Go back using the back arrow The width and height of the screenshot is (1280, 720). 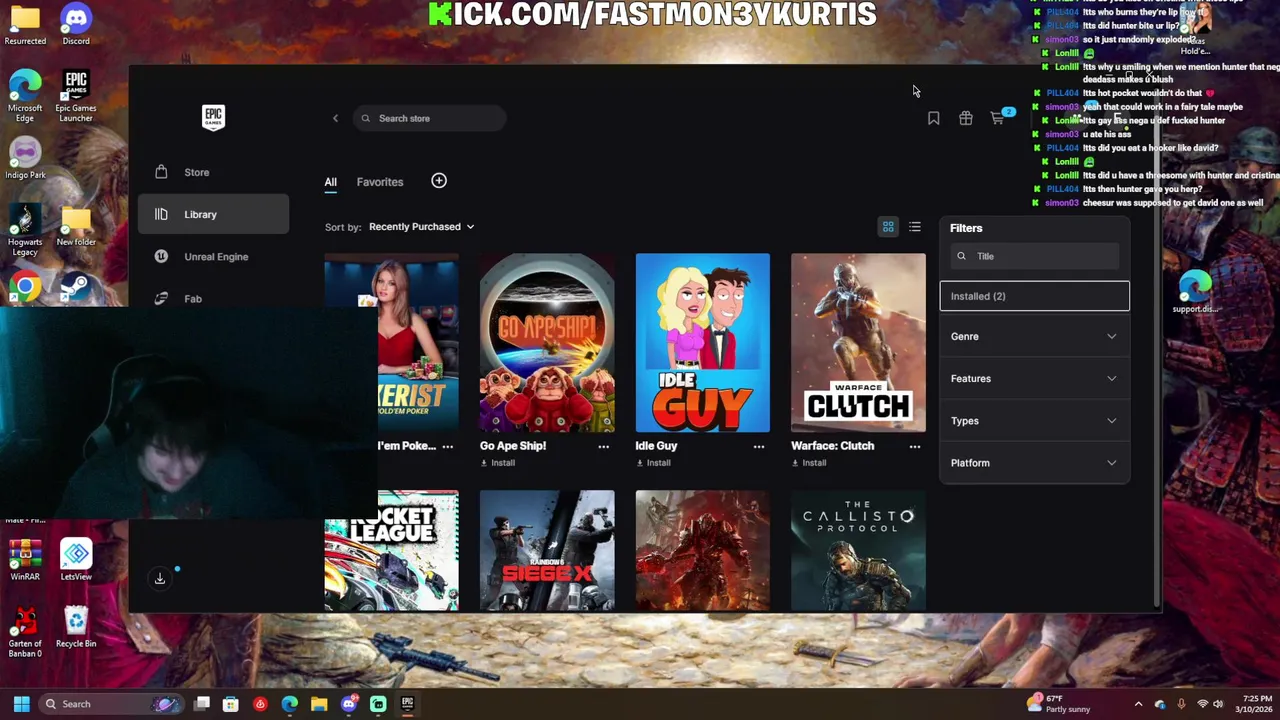point(335,118)
